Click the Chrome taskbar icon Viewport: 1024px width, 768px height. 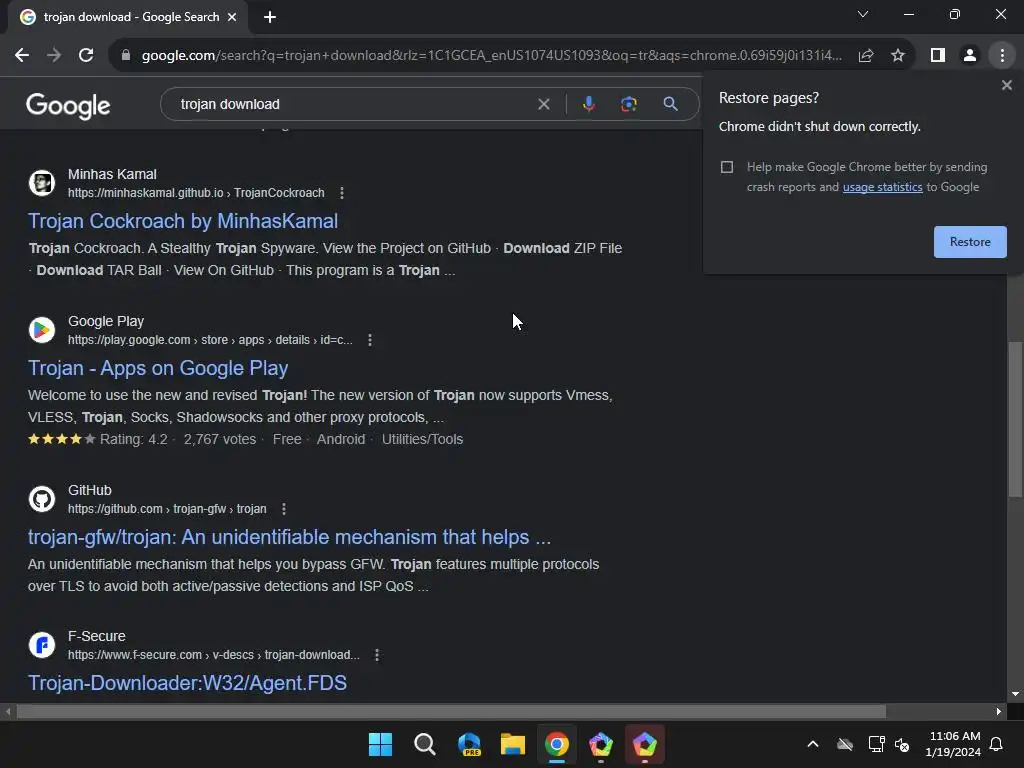tap(557, 744)
